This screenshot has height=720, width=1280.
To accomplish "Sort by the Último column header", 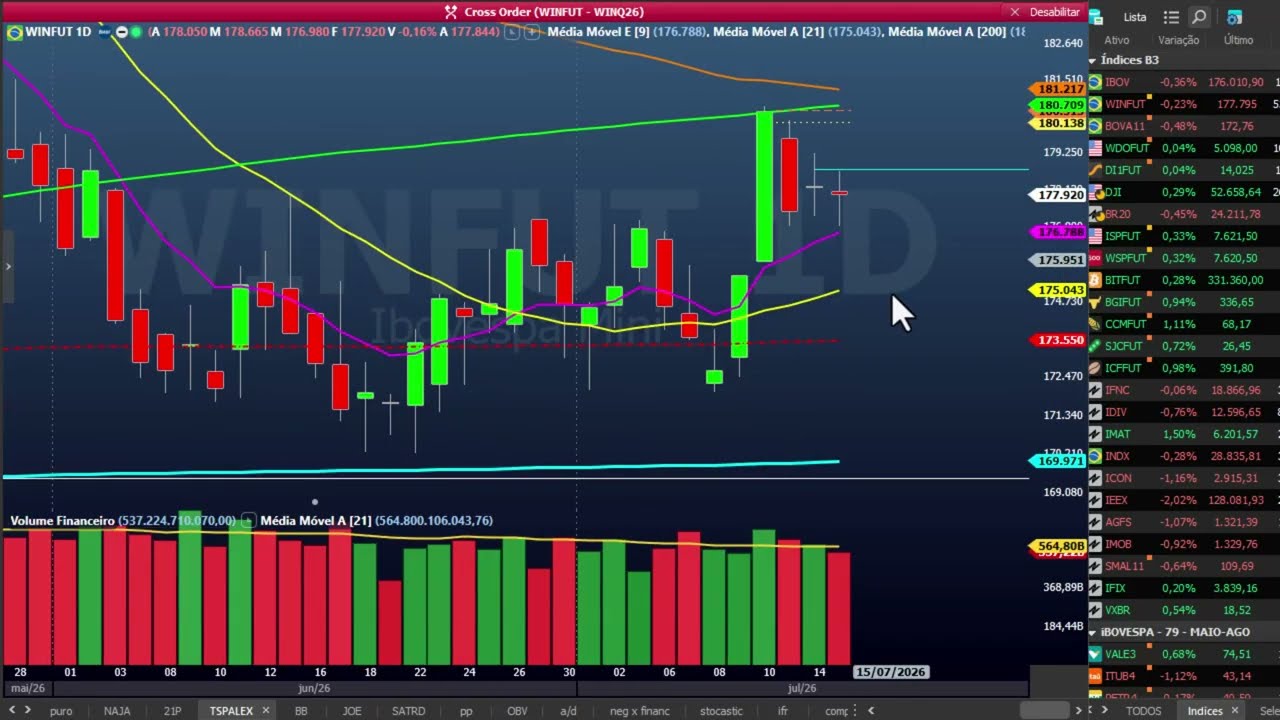I will (1238, 40).
